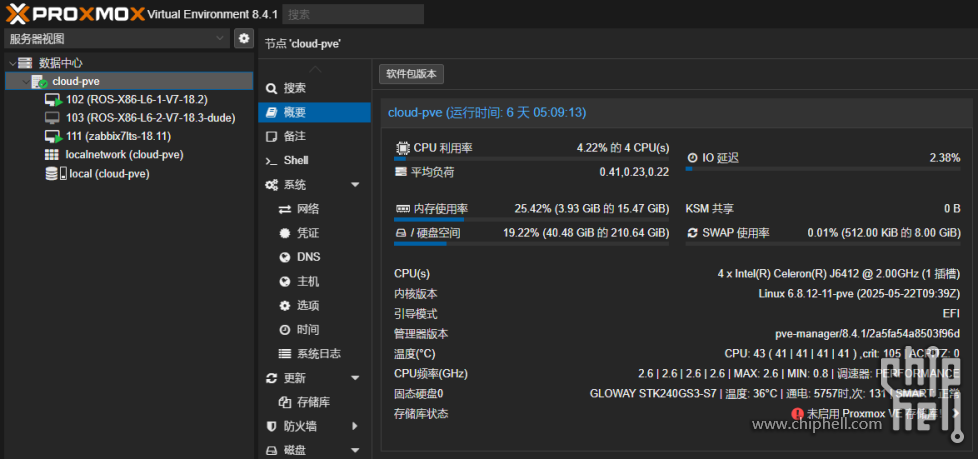Click the SWAP 使用率 refresh icon
The image size is (978, 459).
(692, 233)
